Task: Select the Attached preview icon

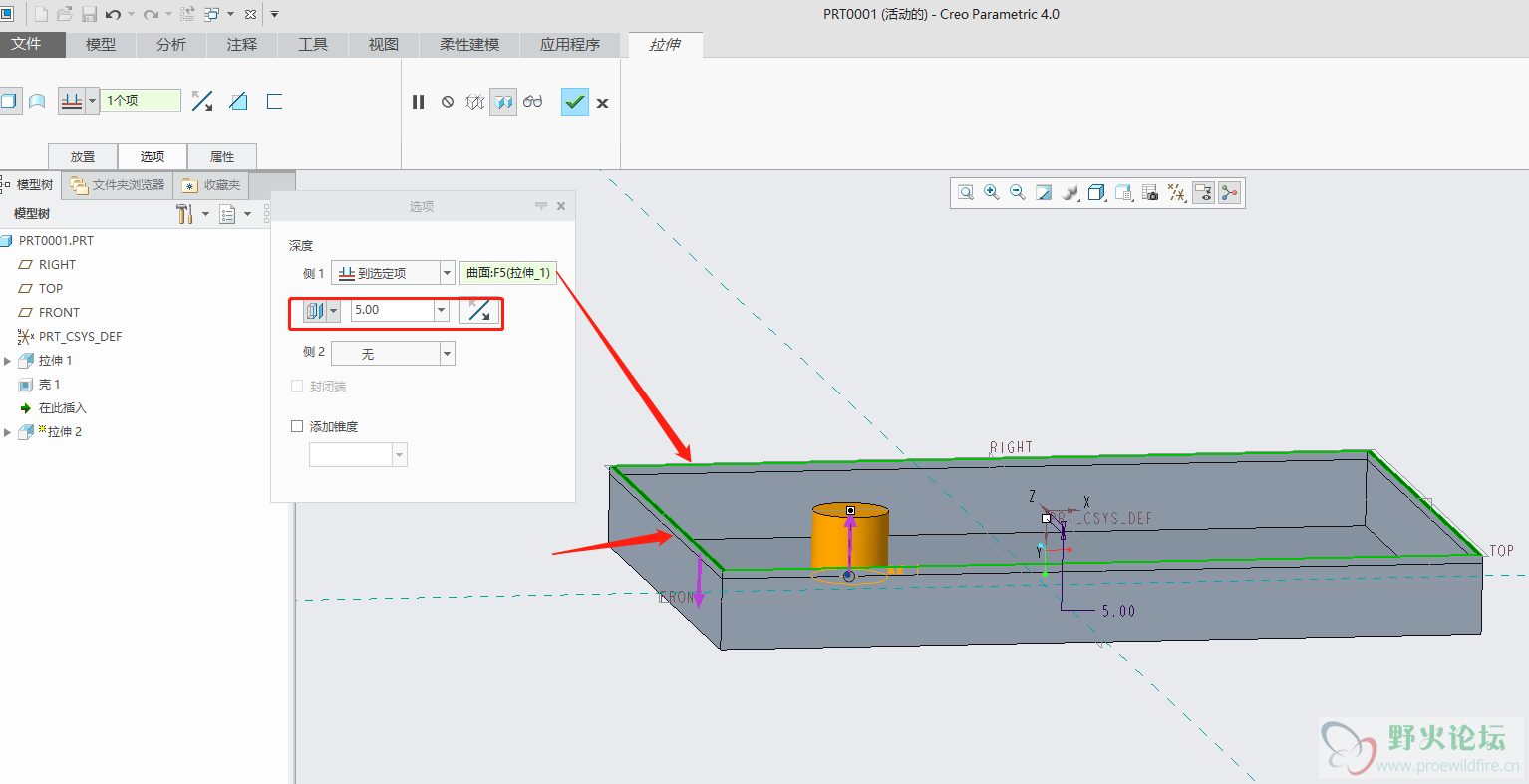Action: point(503,101)
